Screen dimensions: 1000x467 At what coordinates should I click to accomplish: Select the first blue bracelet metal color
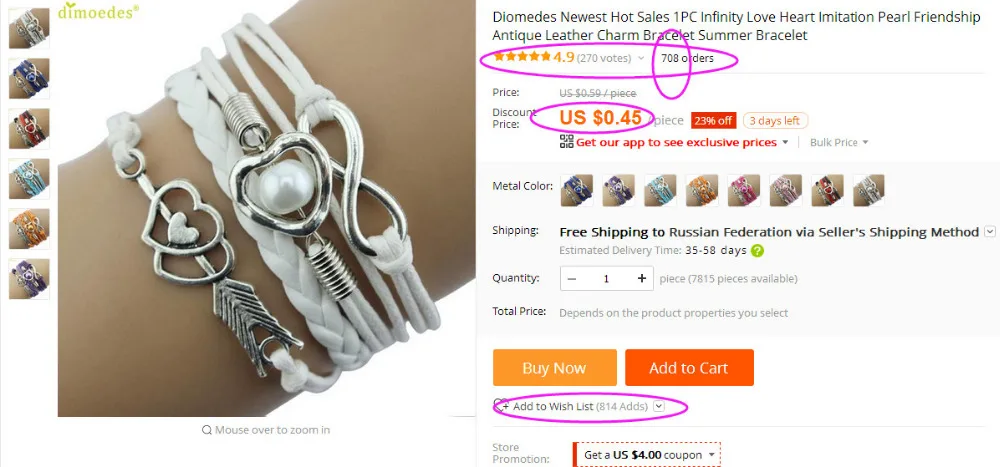point(577,190)
